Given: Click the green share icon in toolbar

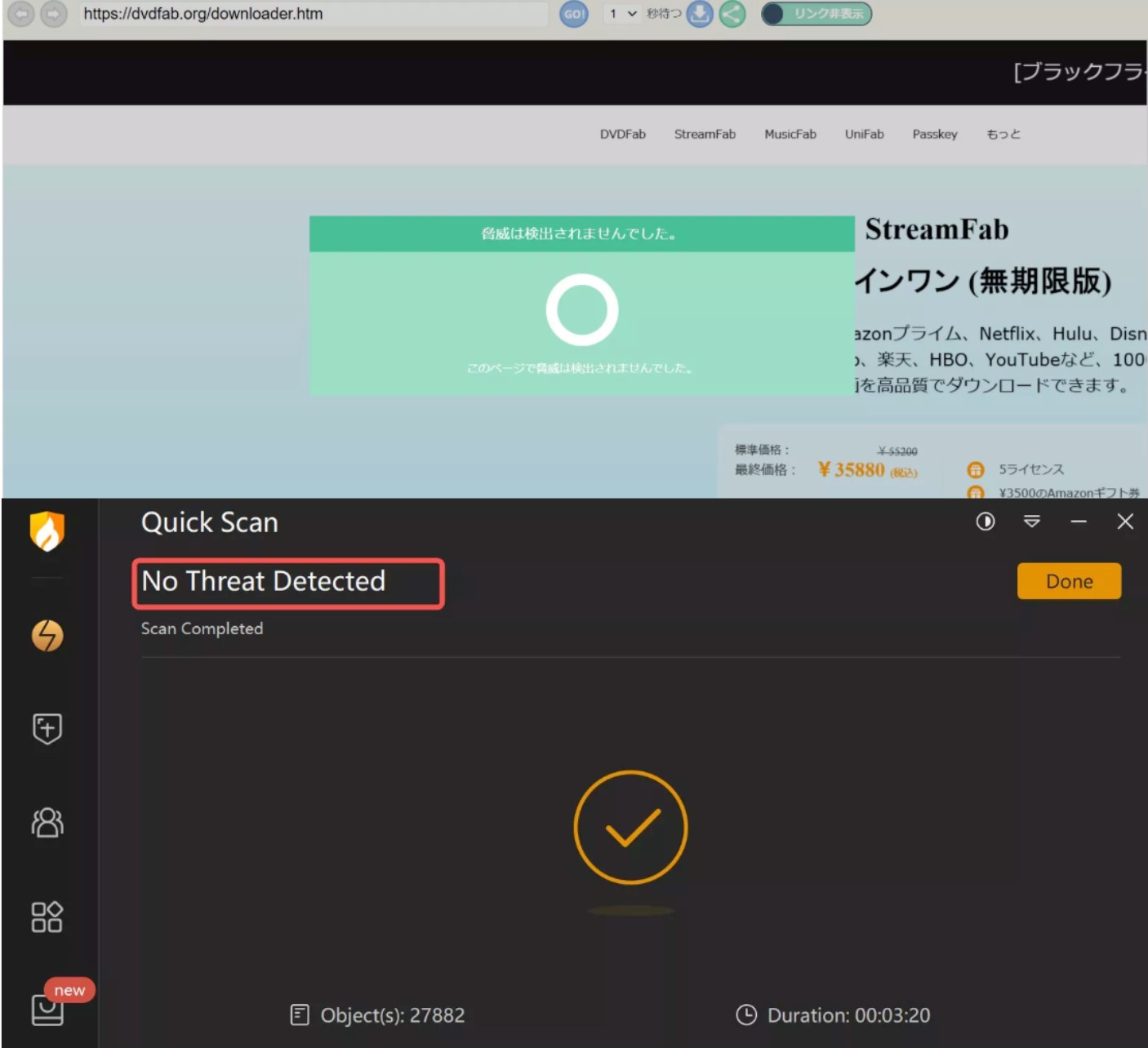Looking at the screenshot, I should click(x=732, y=14).
